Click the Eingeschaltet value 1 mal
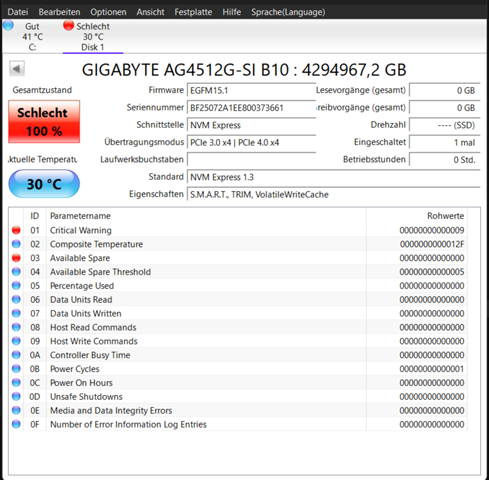This screenshot has width=489, height=480. pyautogui.click(x=445, y=142)
